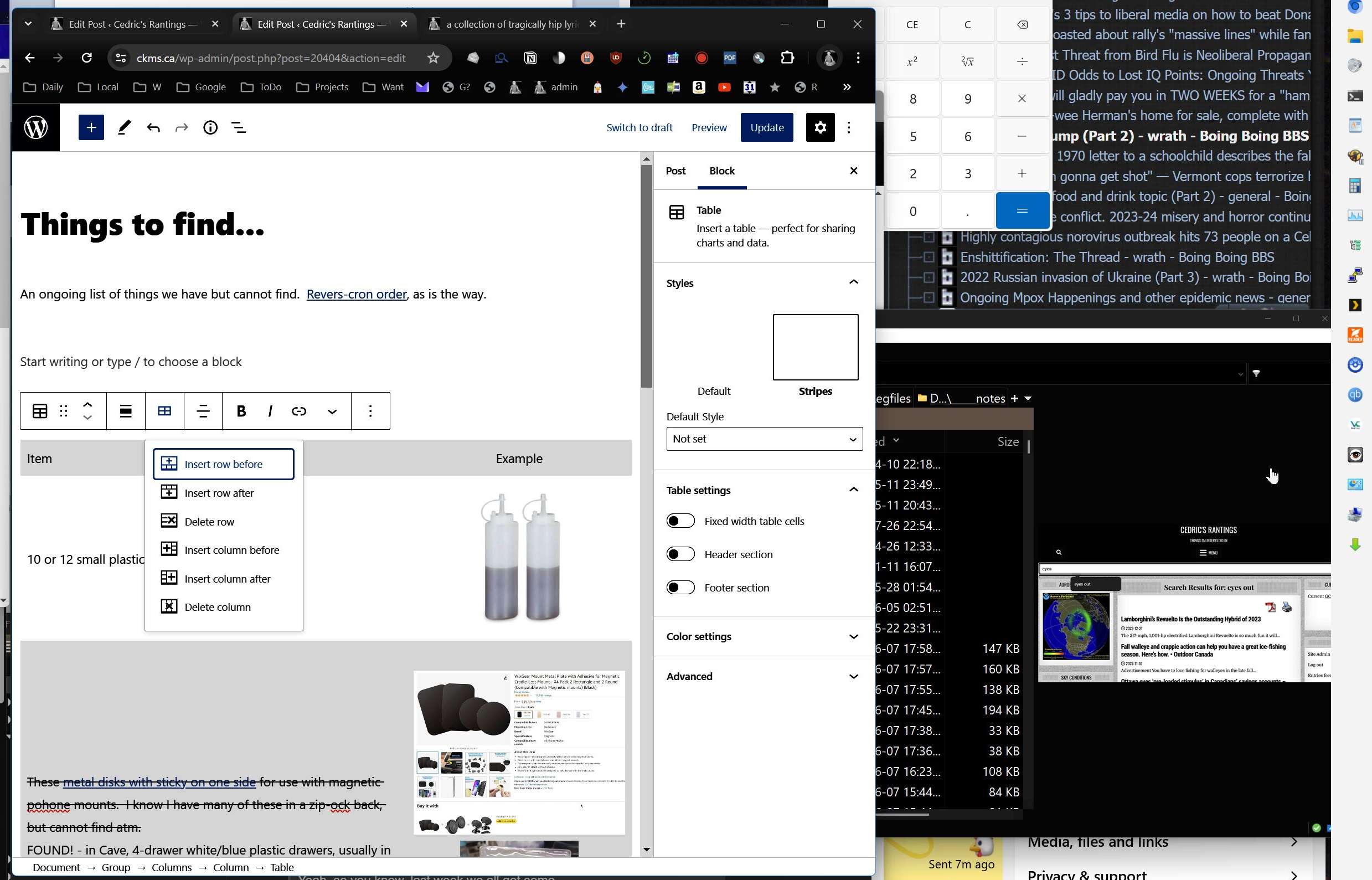
Task: Open the settings gear sidebar icon
Action: coord(819,127)
